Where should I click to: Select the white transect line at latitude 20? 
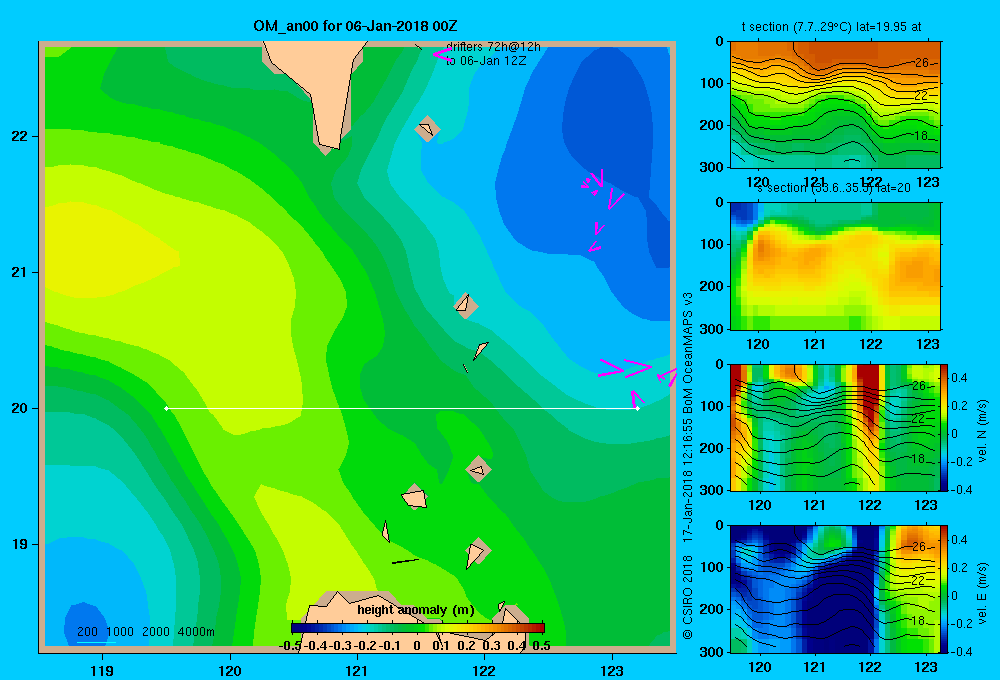402,408
